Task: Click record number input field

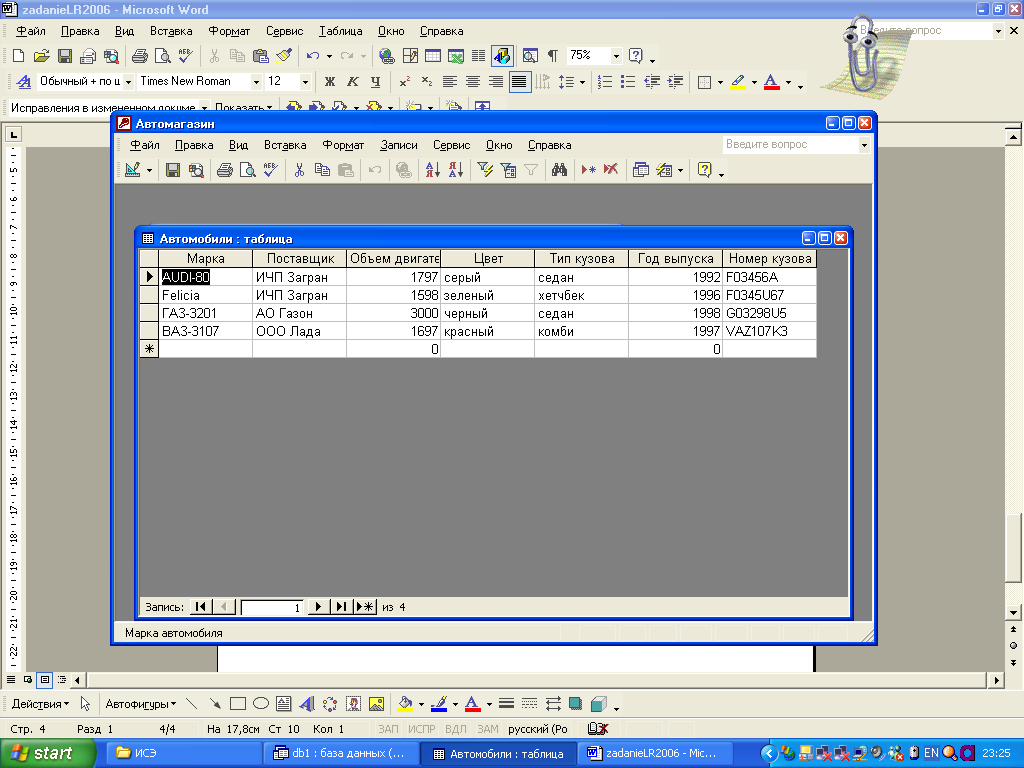Action: 272,607
